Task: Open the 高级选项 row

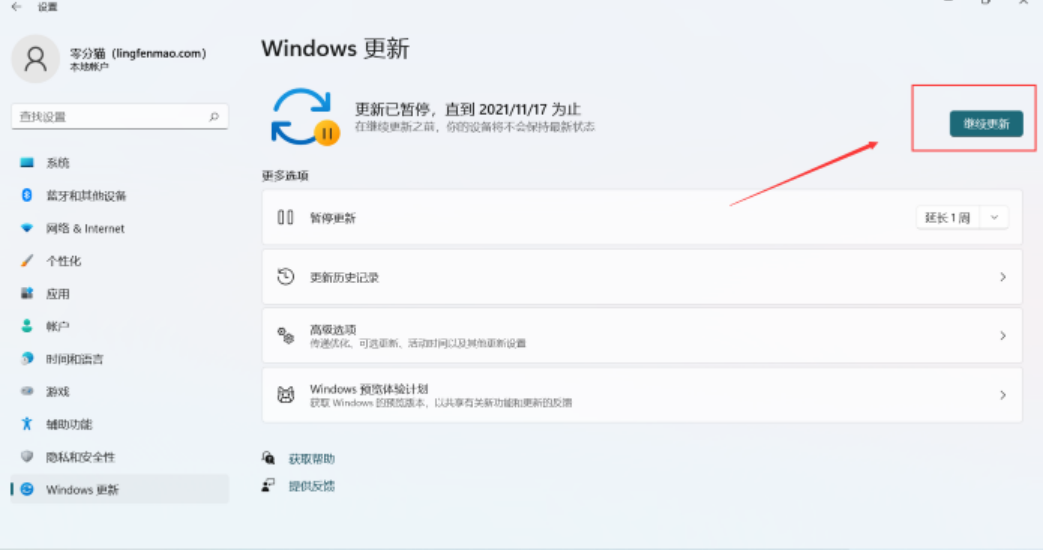Action: (x=642, y=336)
